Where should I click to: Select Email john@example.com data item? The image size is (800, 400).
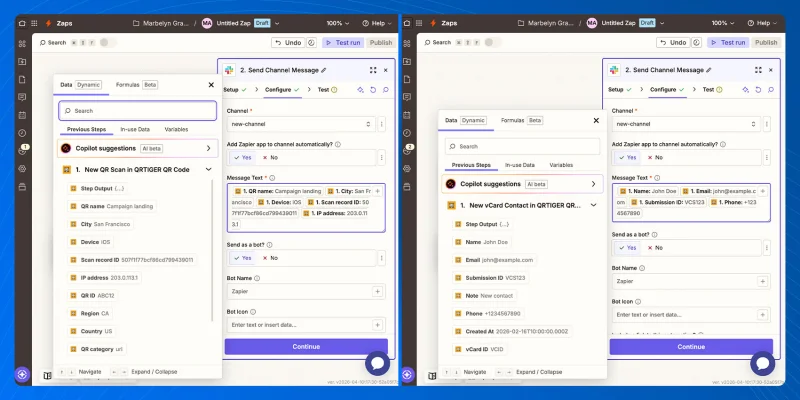[x=494, y=260]
